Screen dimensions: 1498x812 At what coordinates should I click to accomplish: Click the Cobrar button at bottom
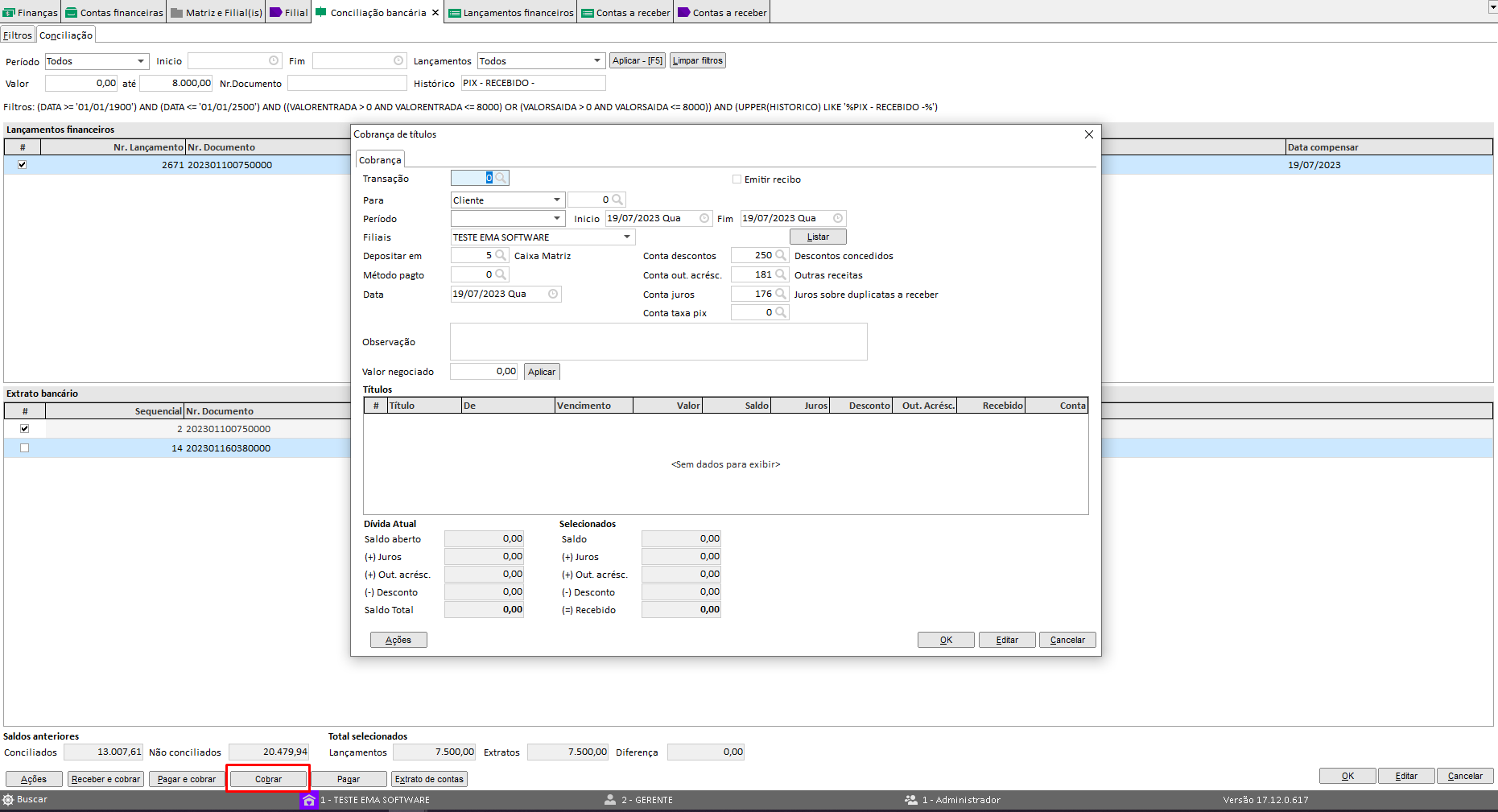(268, 779)
